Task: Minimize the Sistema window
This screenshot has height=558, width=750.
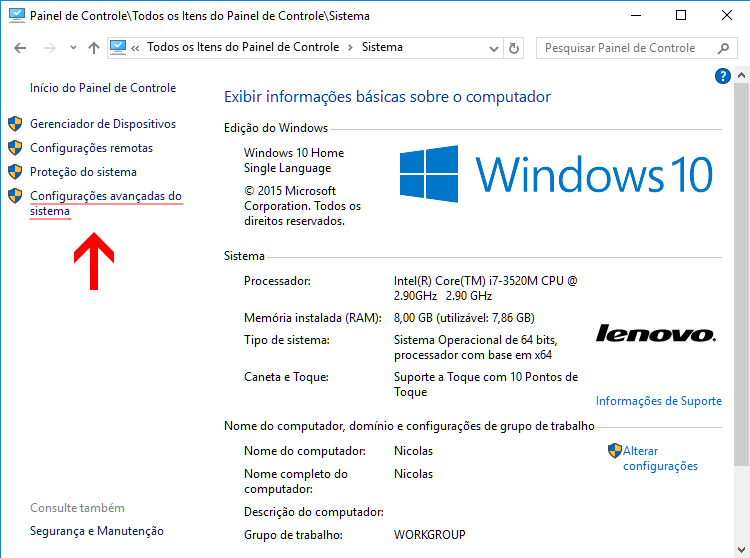Action: click(x=636, y=15)
